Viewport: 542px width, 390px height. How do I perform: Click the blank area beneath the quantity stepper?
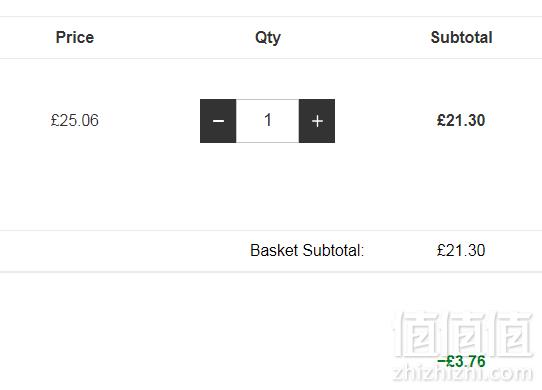point(268,185)
